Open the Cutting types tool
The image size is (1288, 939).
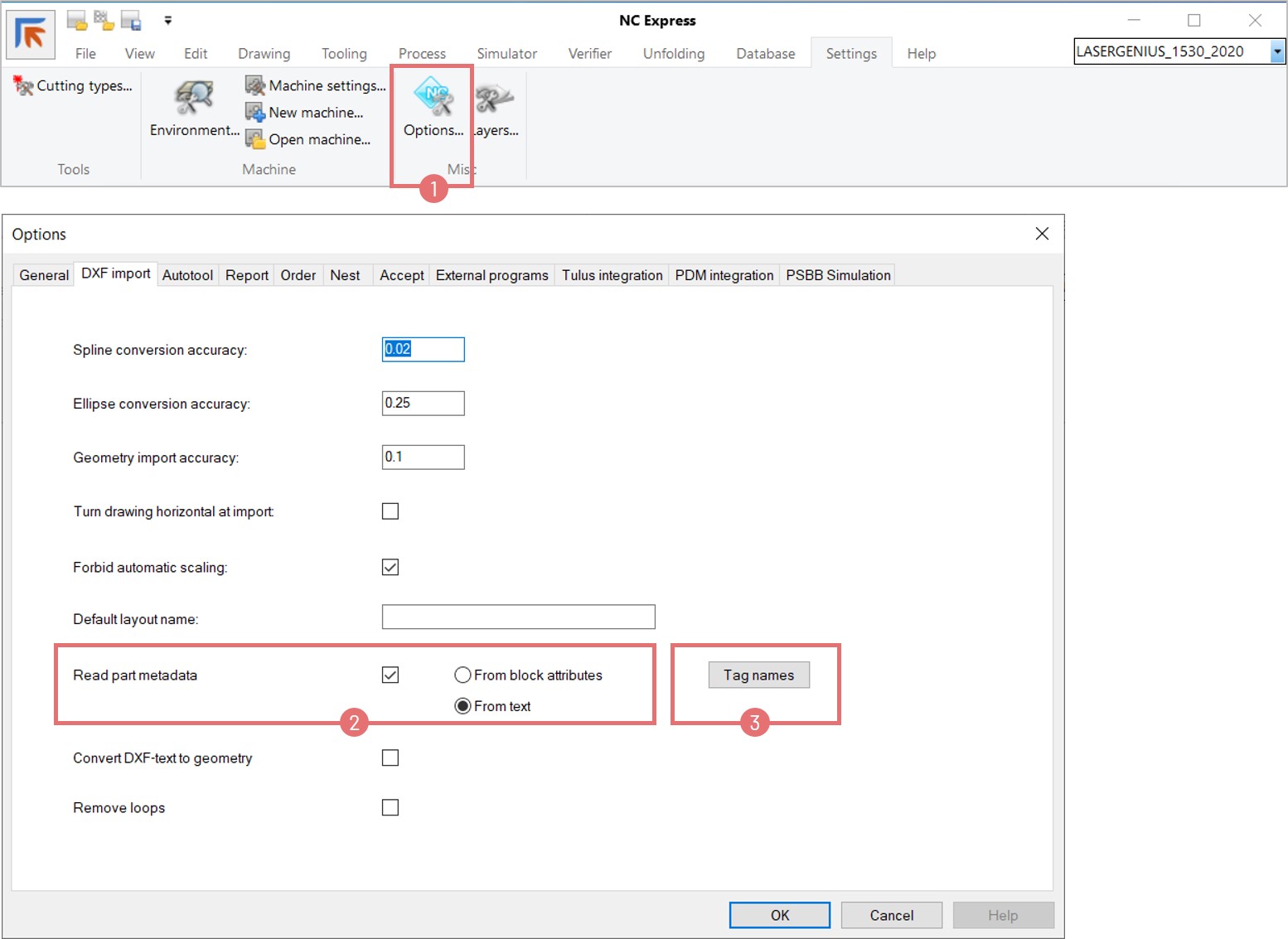coord(73,85)
